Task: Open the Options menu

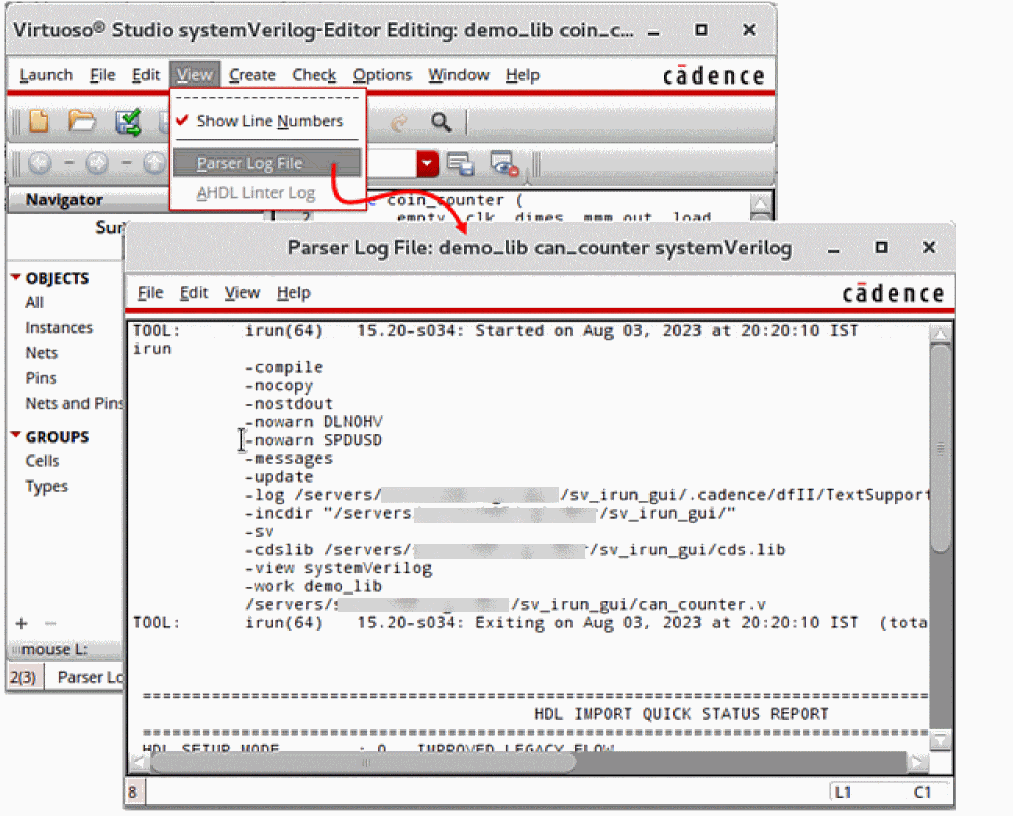Action: (382, 75)
